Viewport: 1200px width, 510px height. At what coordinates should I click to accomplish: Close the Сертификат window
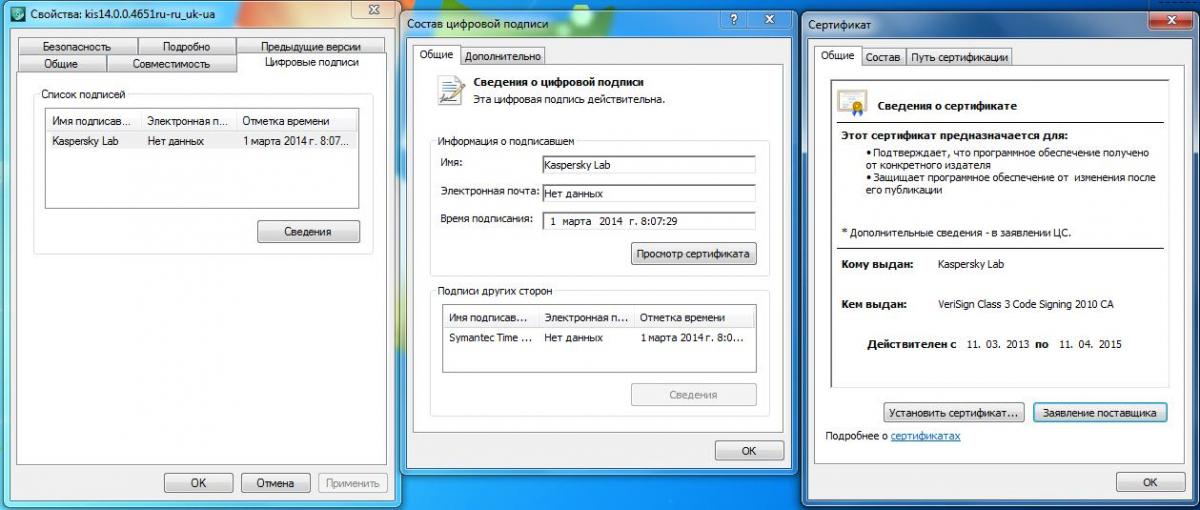[1170, 19]
